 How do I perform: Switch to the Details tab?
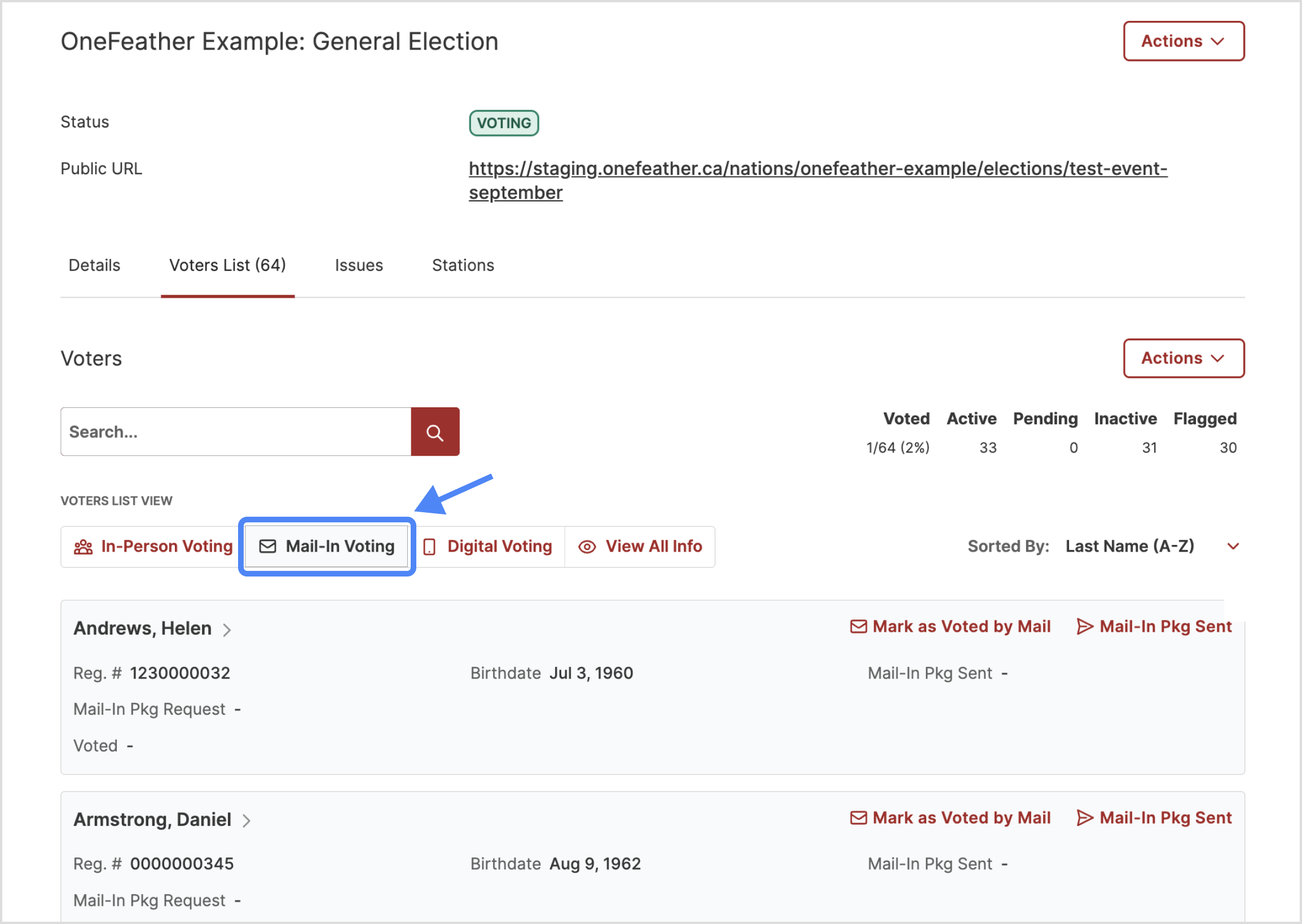pyautogui.click(x=94, y=265)
